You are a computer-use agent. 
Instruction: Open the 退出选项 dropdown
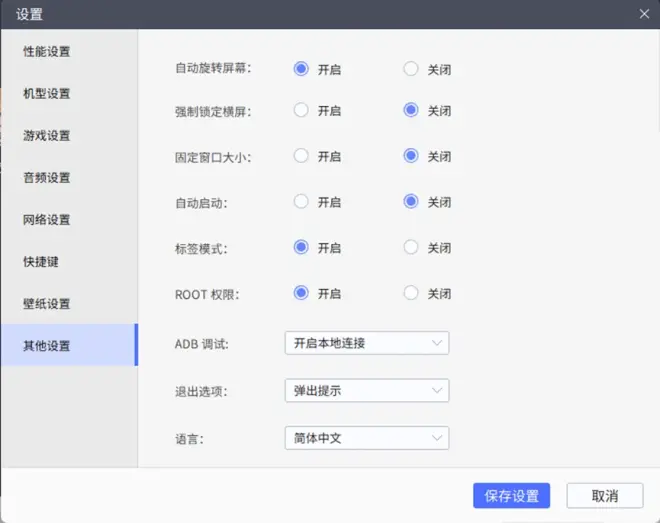367,391
